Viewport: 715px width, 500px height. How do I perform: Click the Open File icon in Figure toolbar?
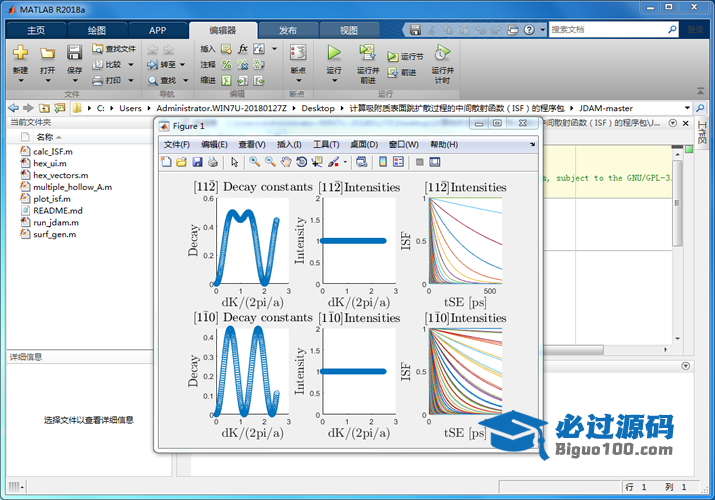point(181,162)
